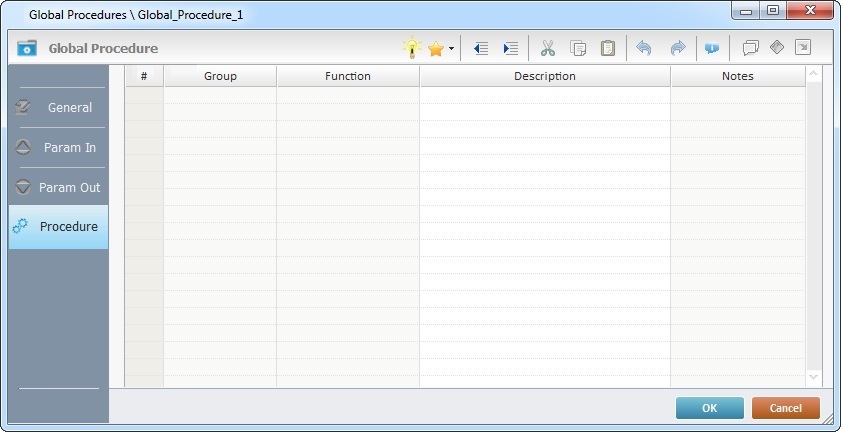
Task: Cut using the scissors icon
Action: click(547, 48)
